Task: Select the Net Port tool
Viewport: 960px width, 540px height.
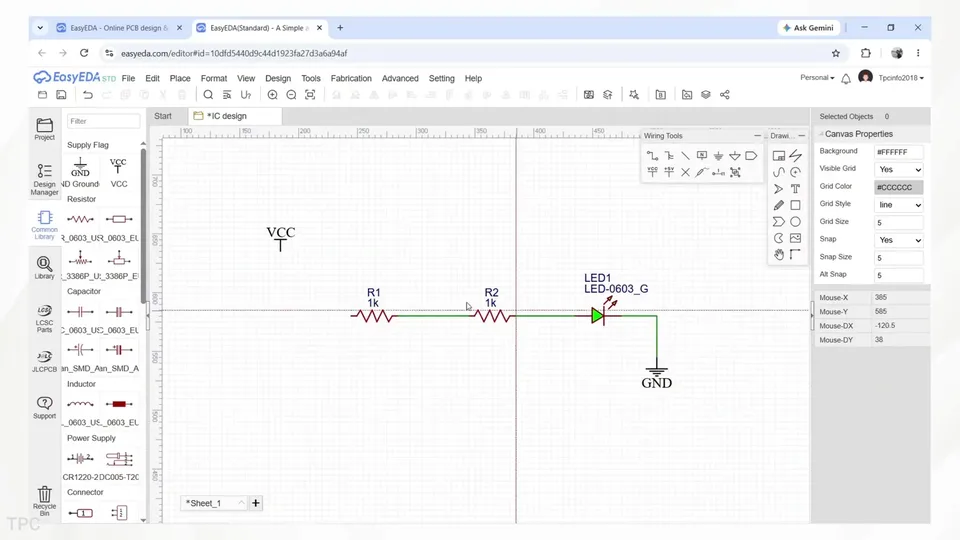Action: pos(751,156)
